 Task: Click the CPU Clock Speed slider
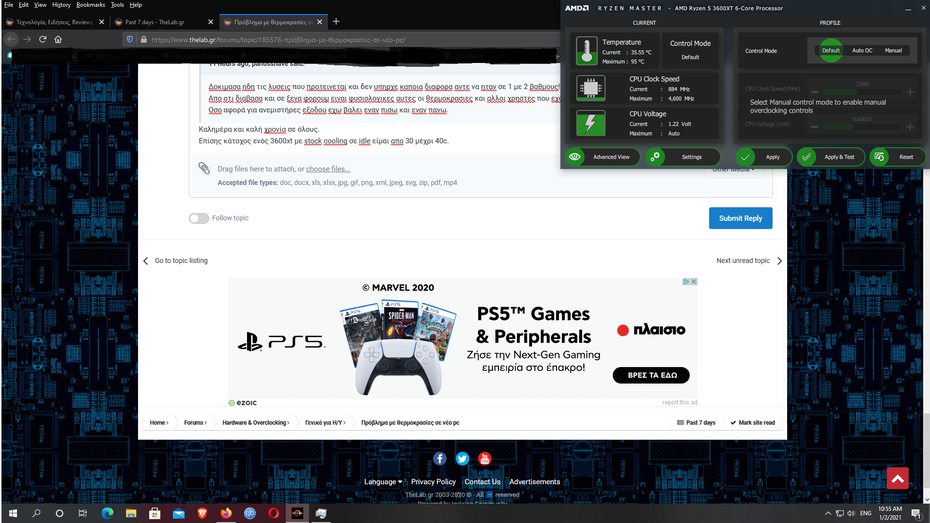(x=862, y=92)
